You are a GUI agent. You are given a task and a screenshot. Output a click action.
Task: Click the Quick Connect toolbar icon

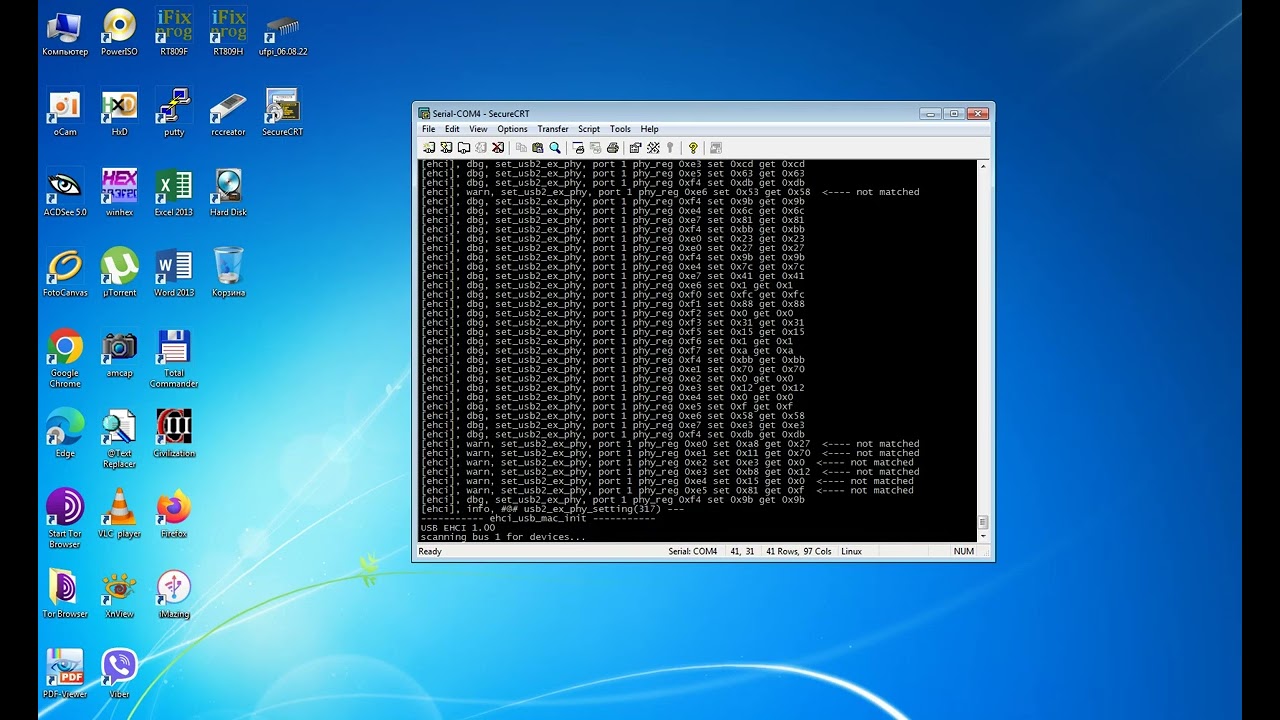point(446,148)
